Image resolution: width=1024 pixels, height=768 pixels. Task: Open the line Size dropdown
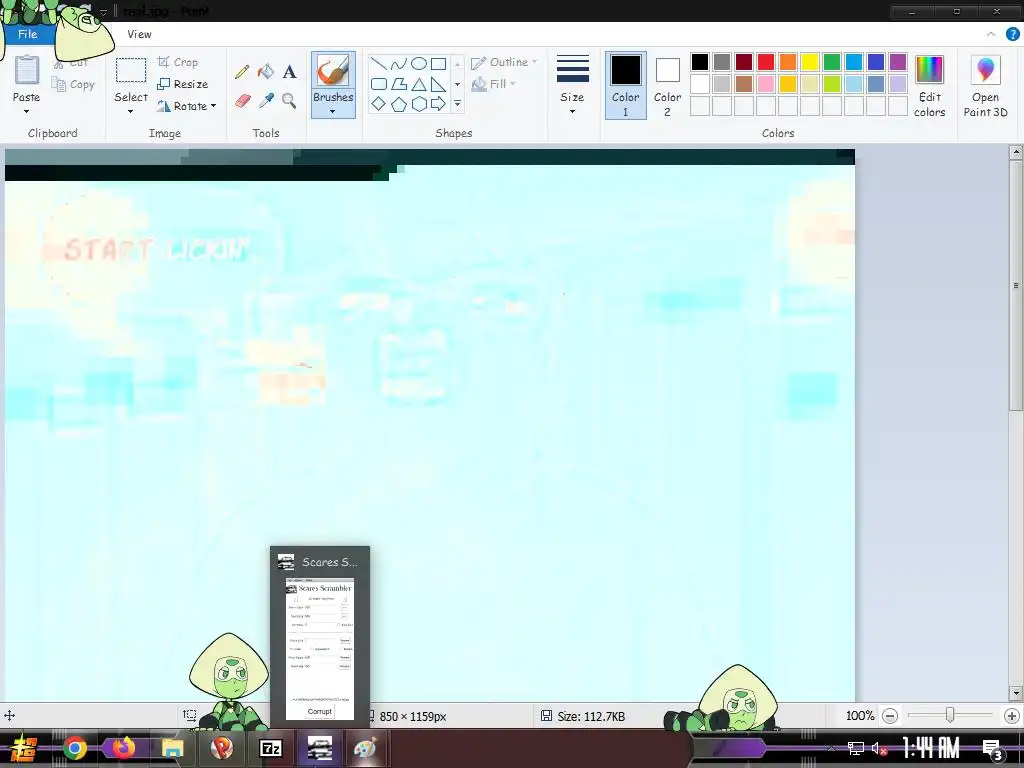(x=572, y=86)
